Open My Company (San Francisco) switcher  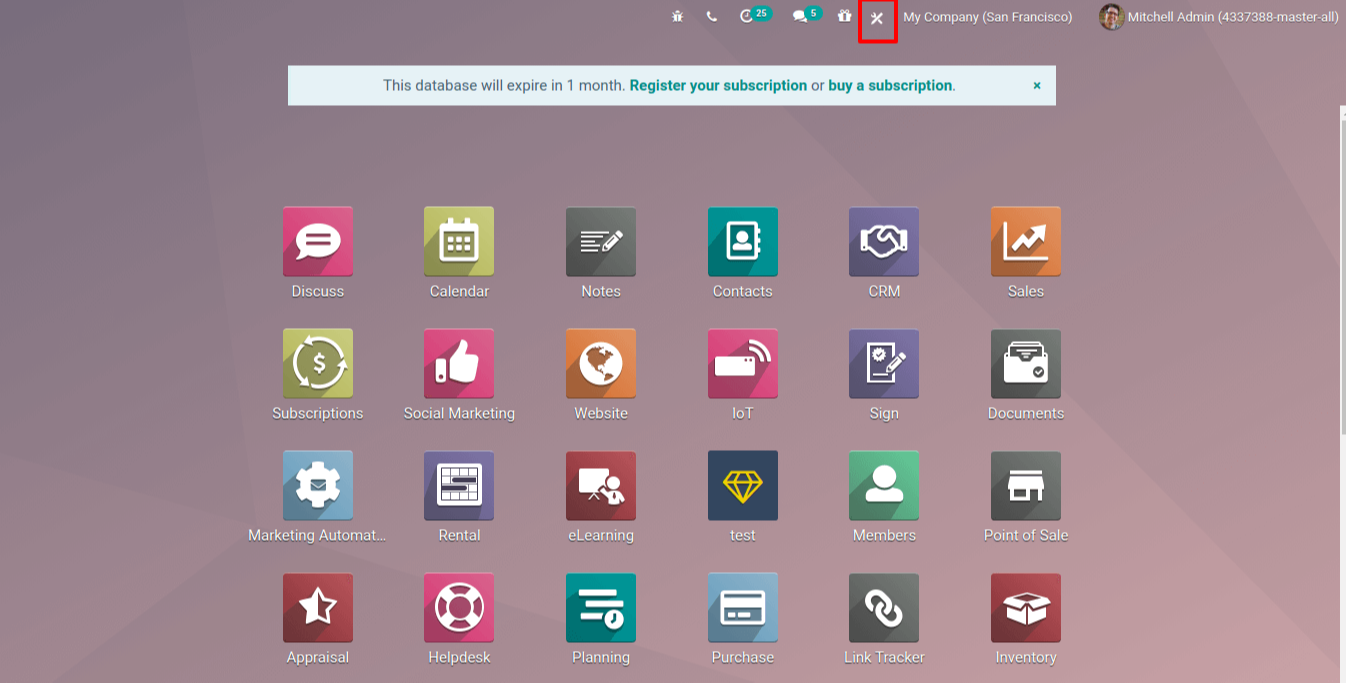(x=988, y=17)
